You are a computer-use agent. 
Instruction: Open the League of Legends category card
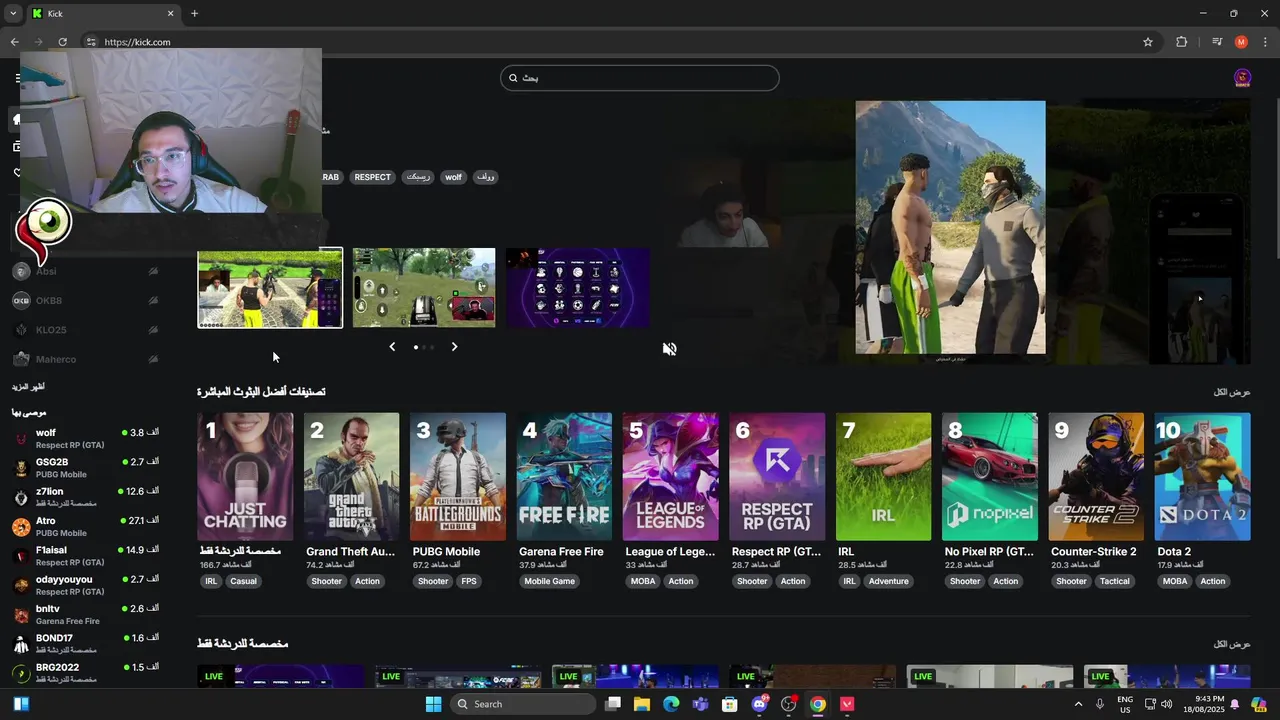670,477
